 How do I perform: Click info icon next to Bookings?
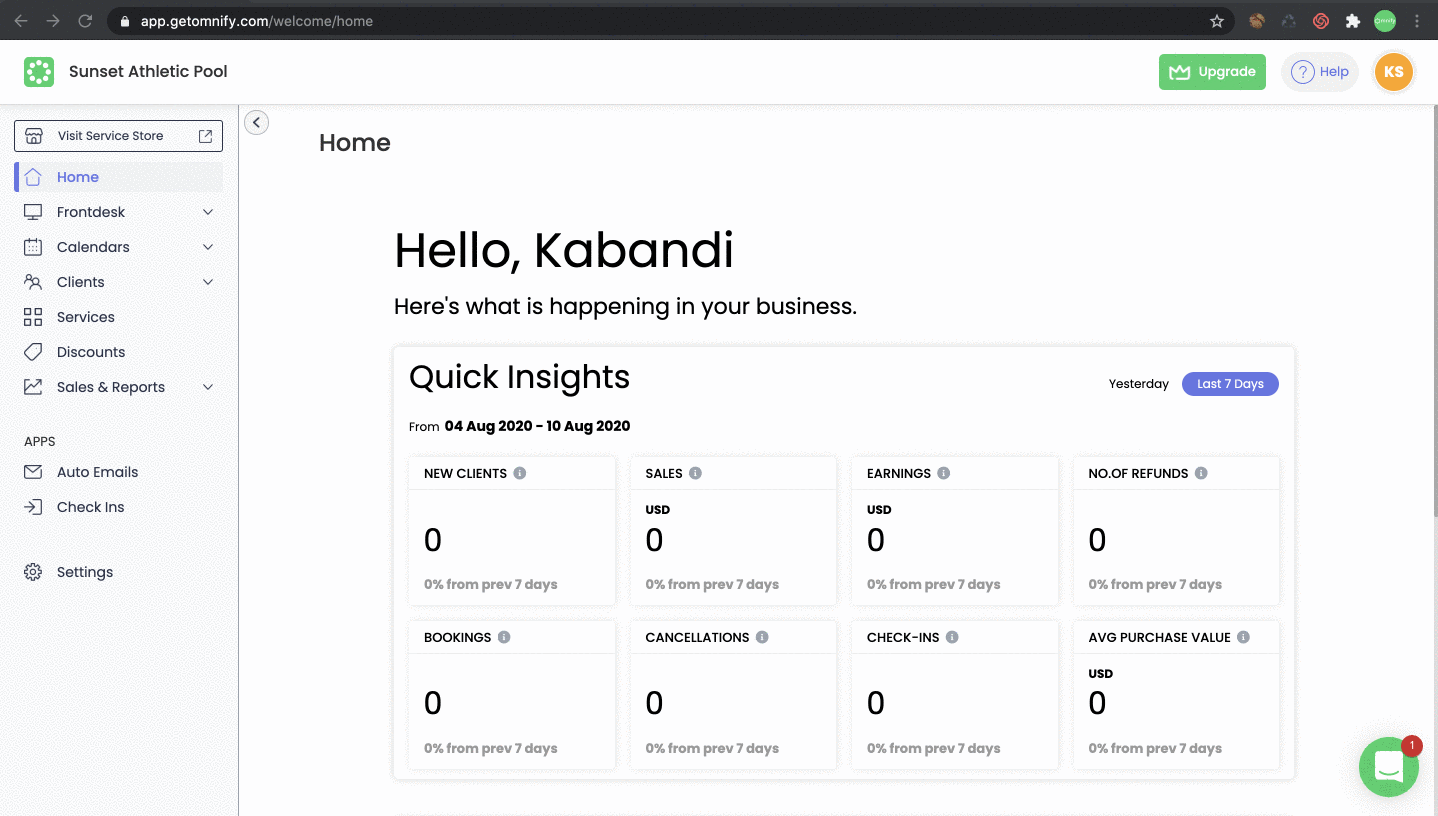[504, 637]
